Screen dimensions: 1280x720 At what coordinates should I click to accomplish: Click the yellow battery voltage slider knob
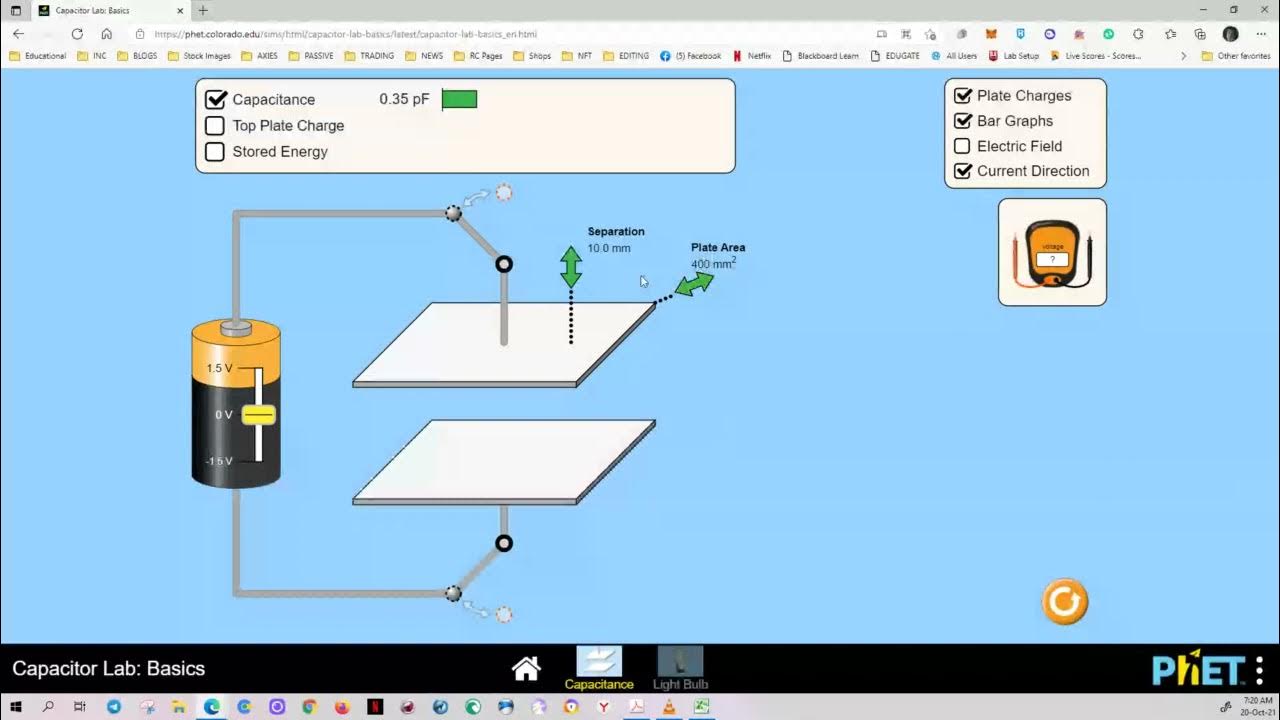coord(259,415)
